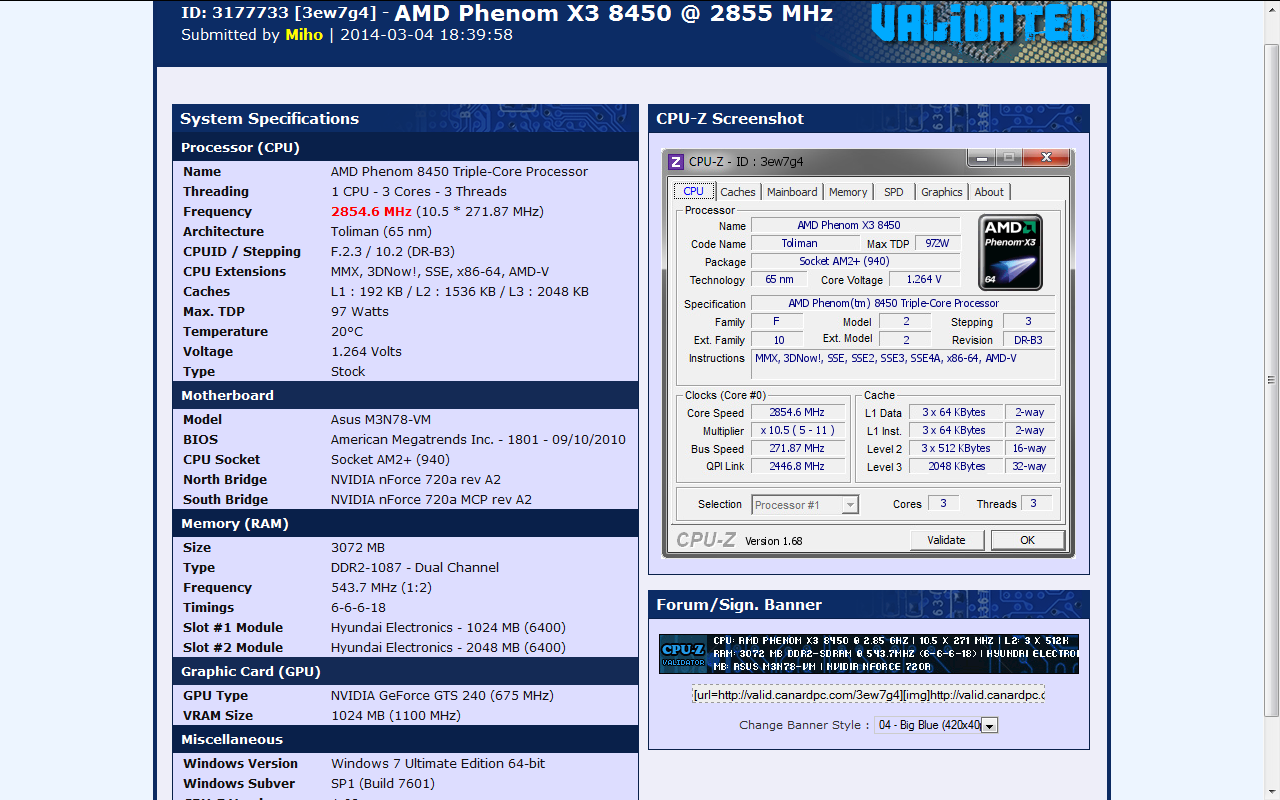Viewport: 1280px width, 800px height.
Task: Open the About tab in CPU-Z
Action: 989,192
